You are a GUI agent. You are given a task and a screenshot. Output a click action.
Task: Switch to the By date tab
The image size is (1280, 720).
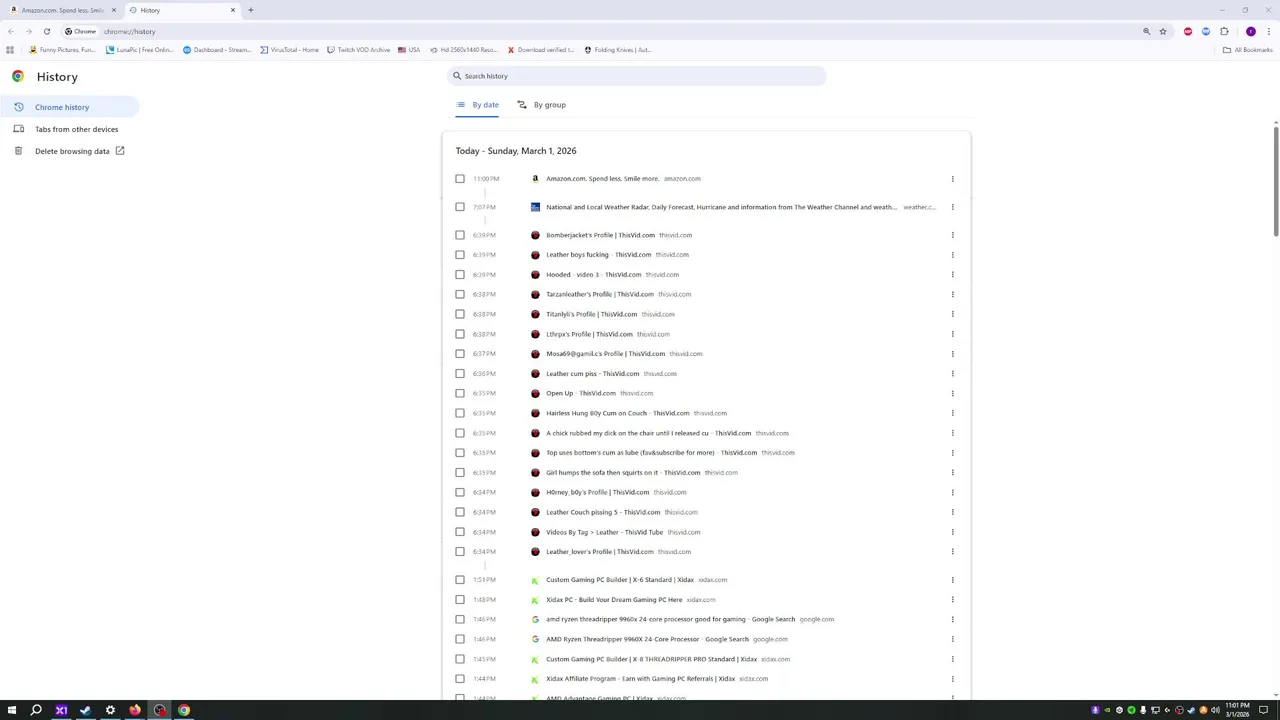pos(478,105)
